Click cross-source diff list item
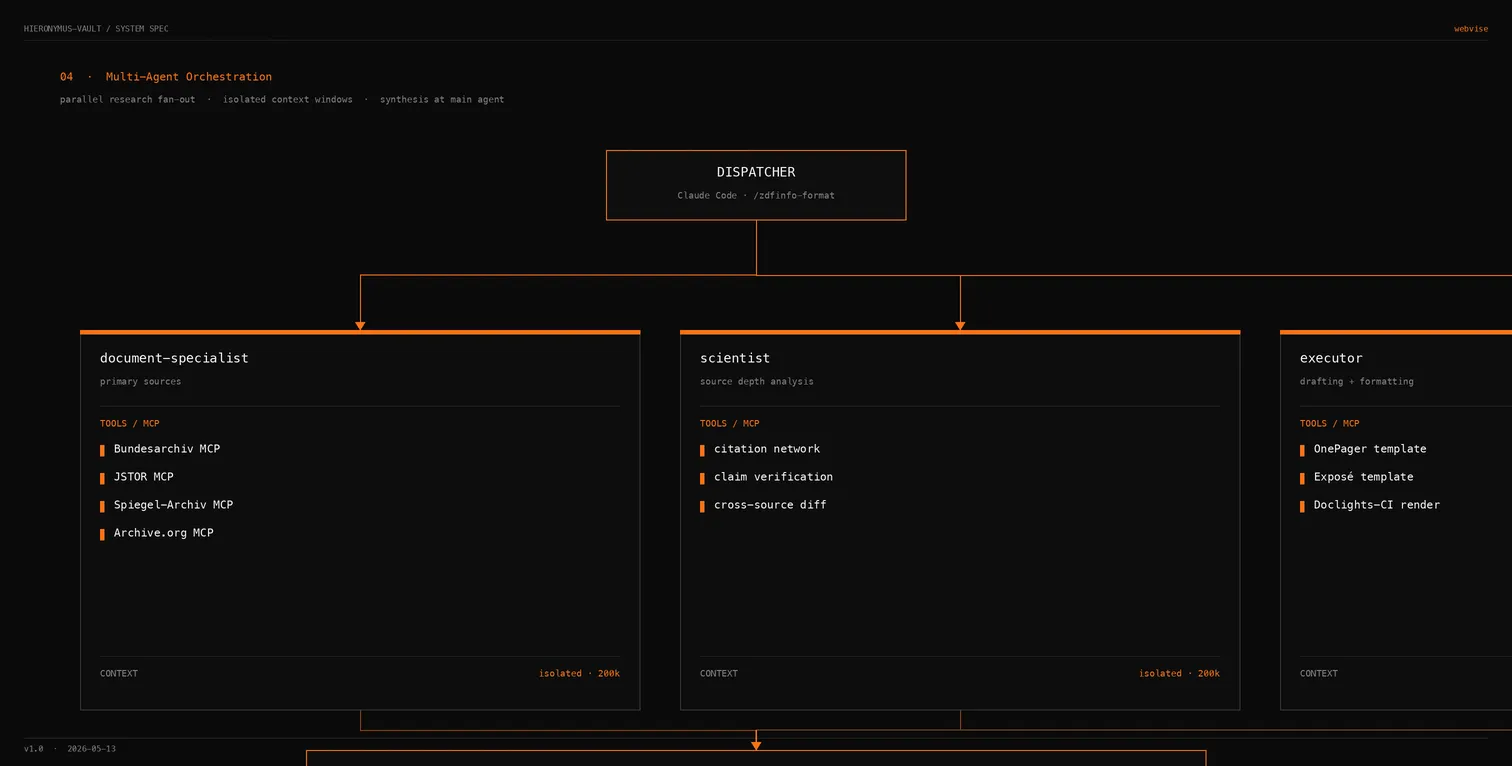Screen dimensions: 1512x766 click(770, 505)
